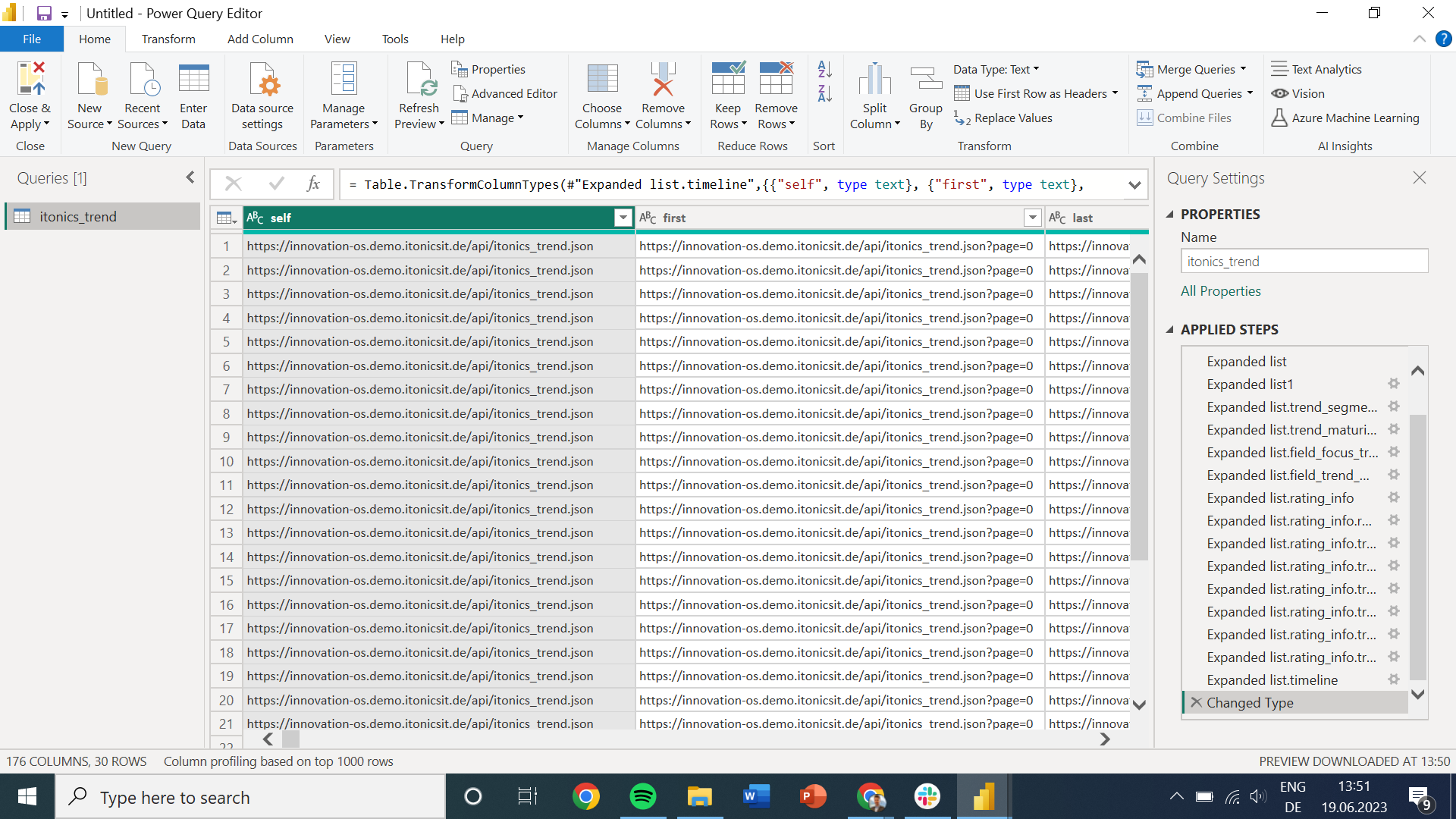Open gear settings for Expanded list.timeline step

pyautogui.click(x=1393, y=679)
